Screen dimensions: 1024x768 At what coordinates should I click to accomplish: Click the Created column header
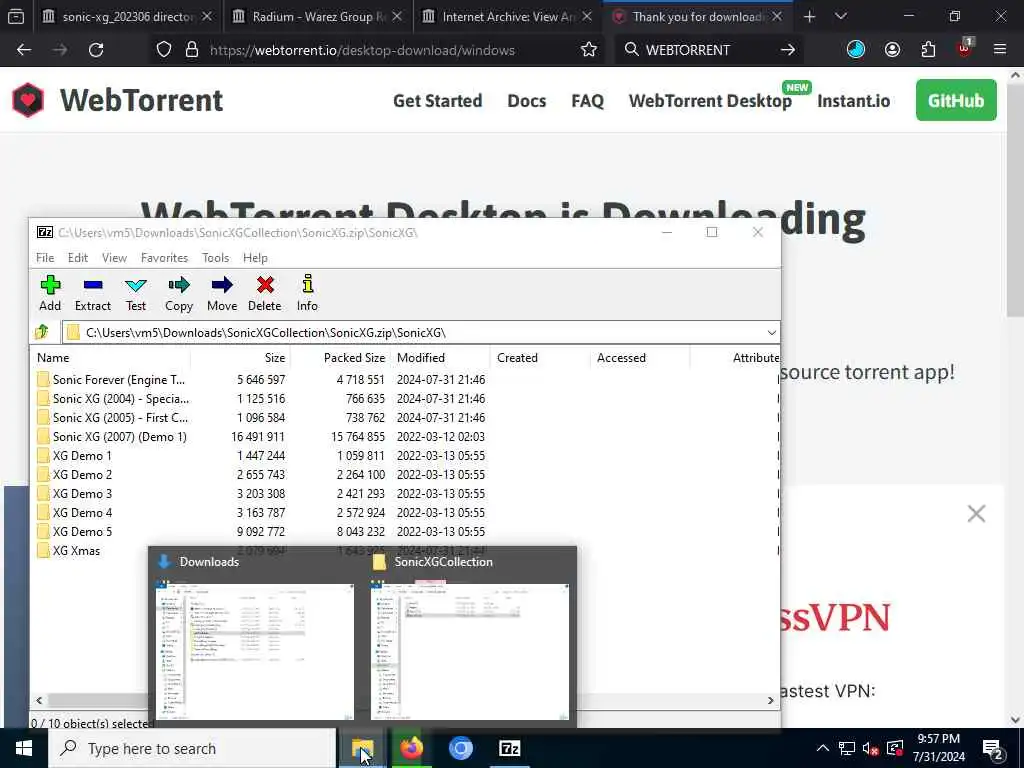point(540,358)
